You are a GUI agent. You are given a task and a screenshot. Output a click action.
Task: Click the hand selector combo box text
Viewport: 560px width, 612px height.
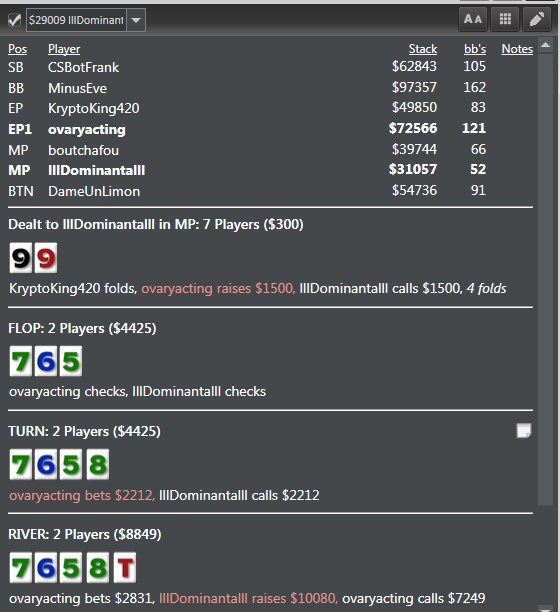pos(76,20)
